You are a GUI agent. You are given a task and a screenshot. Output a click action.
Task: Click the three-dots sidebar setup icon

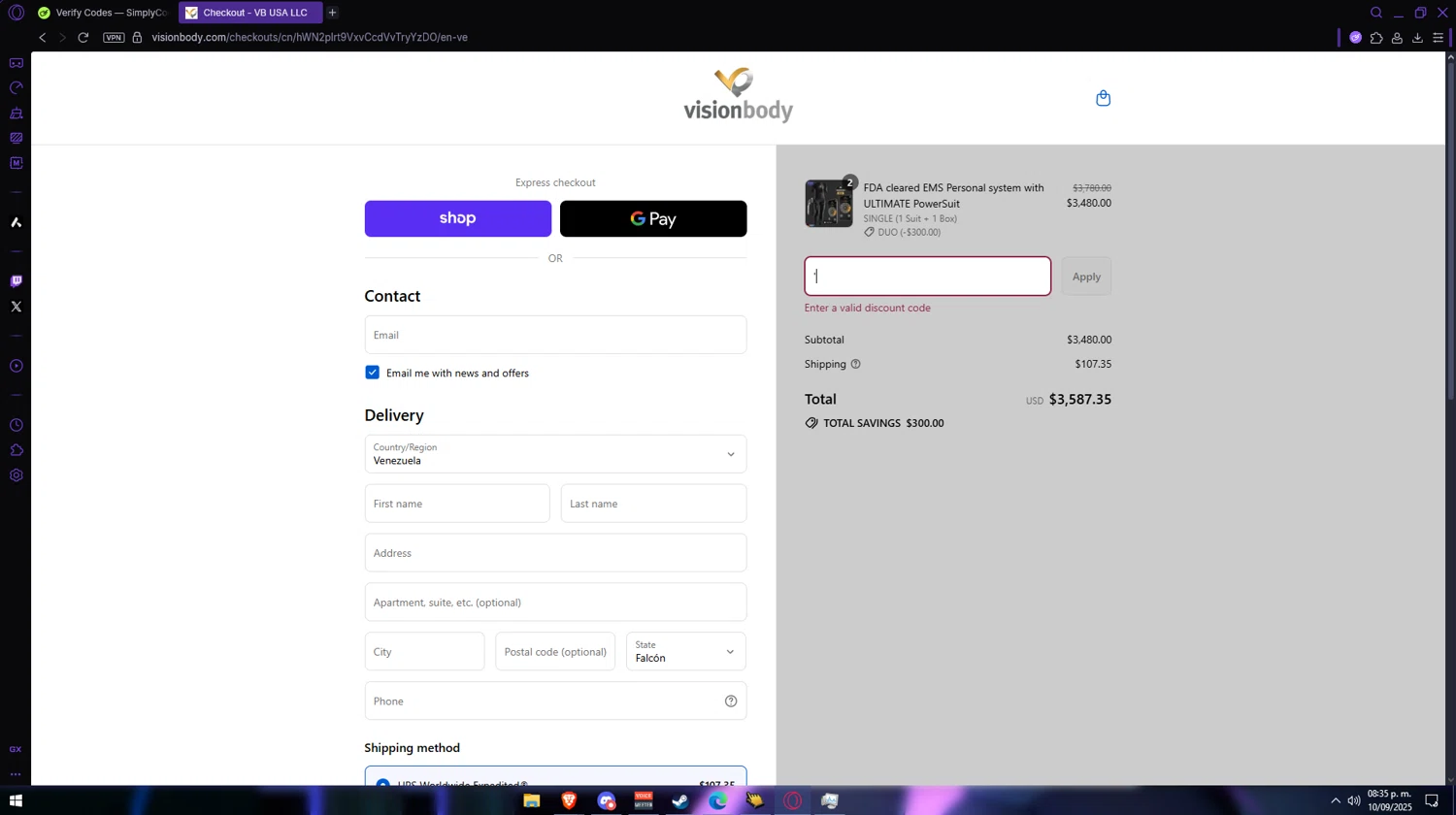coord(16,774)
